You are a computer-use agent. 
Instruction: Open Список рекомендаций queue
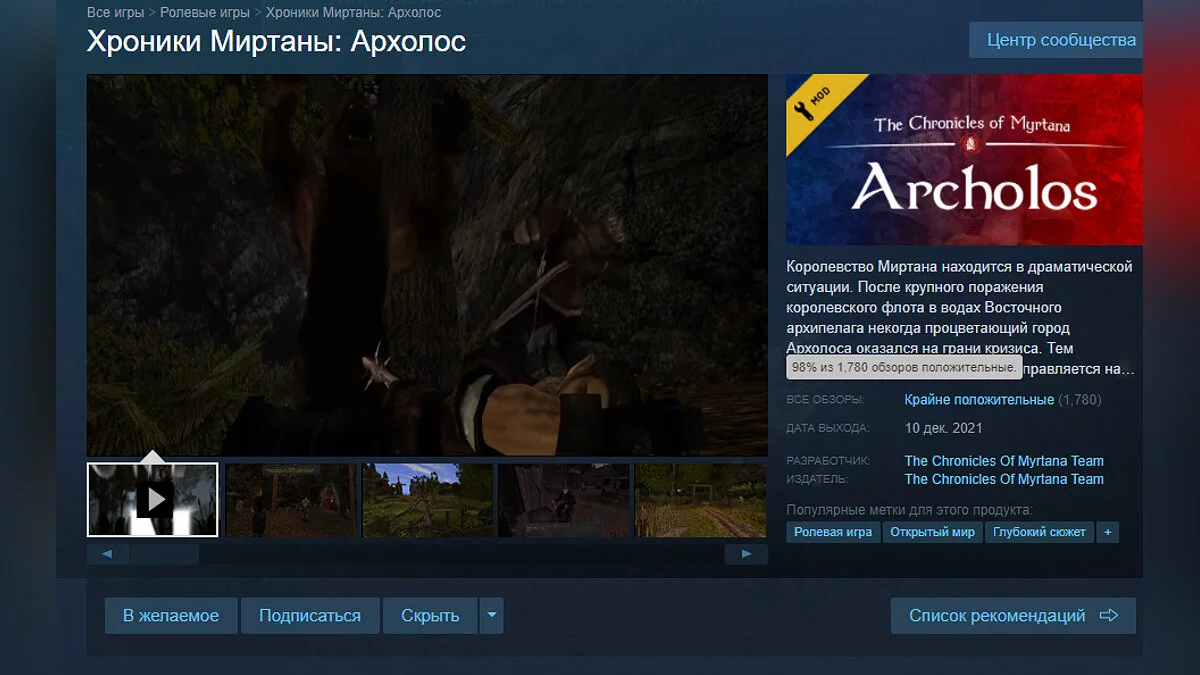(1012, 616)
